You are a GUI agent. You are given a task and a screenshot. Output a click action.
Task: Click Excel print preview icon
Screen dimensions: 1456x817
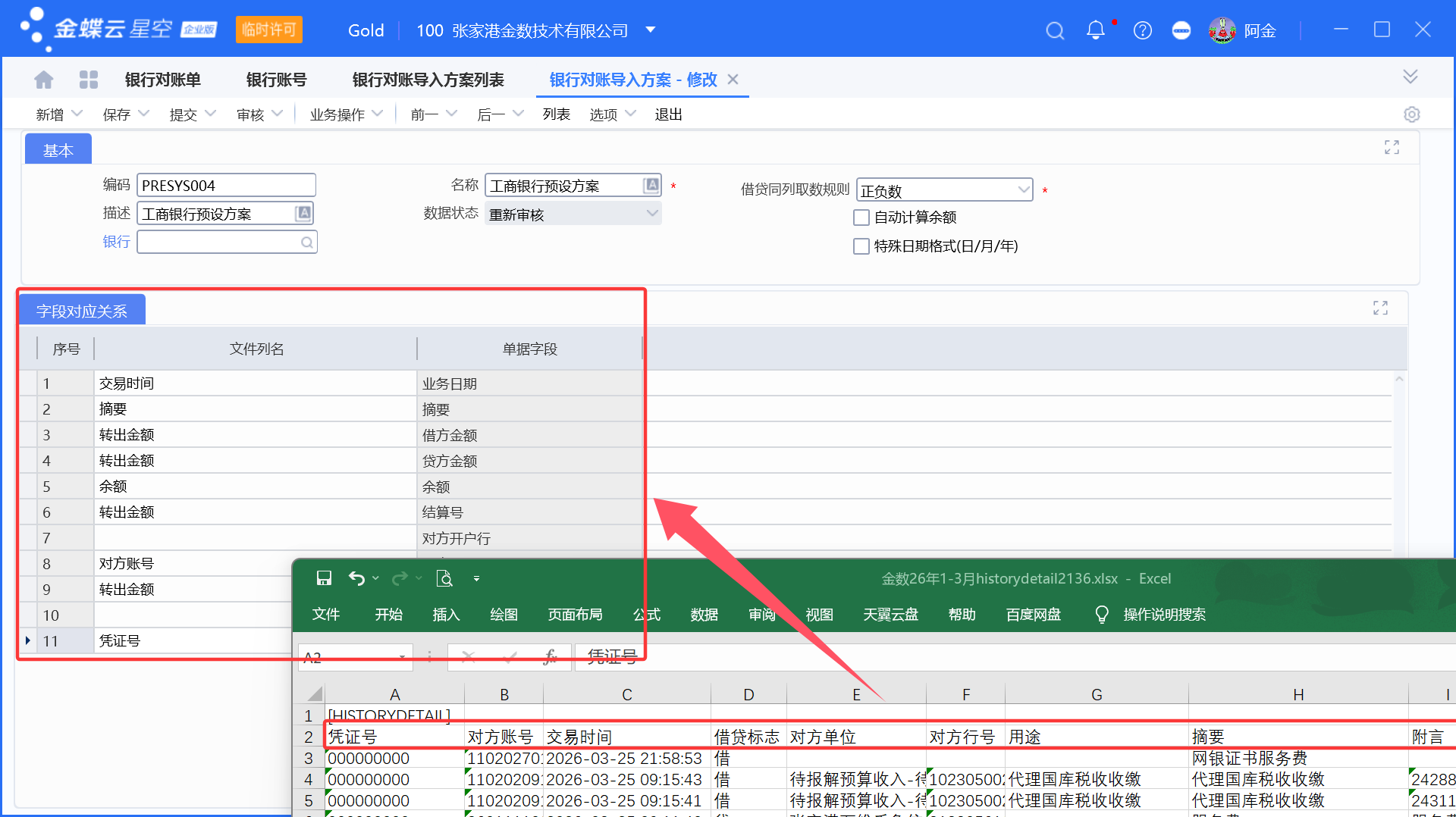(x=444, y=579)
